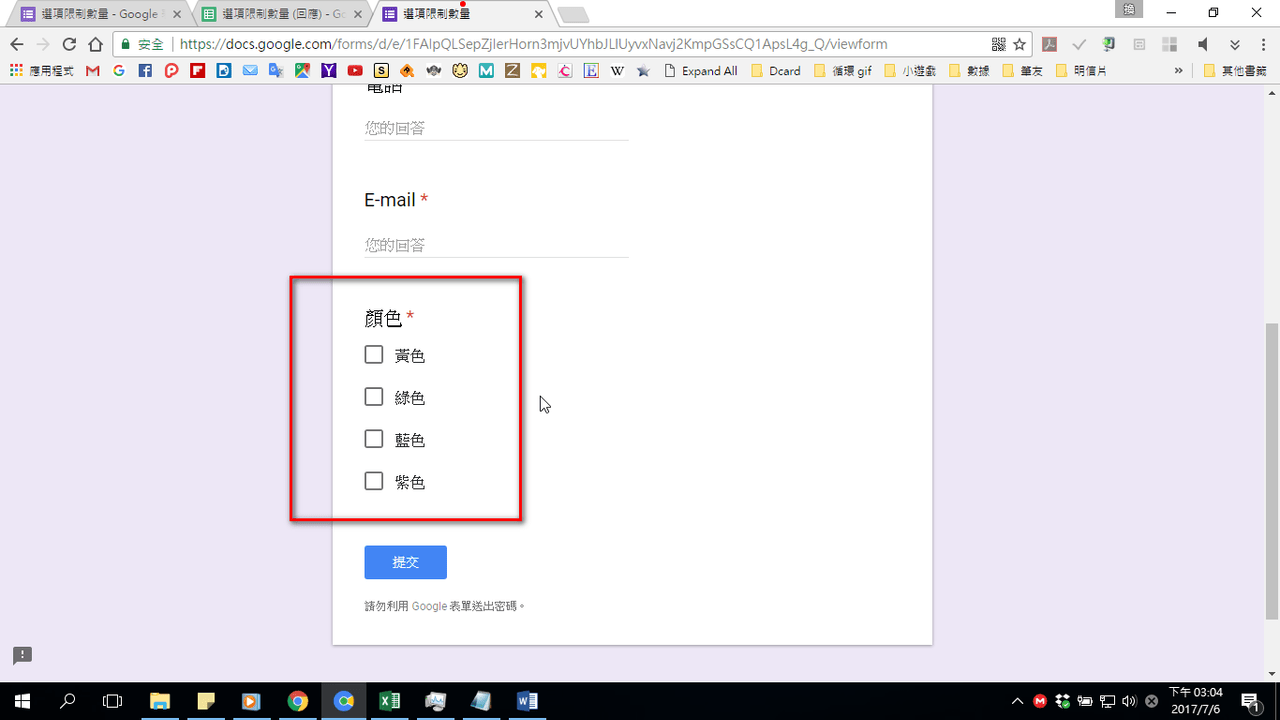Close the 選項限制數量 (回應) tab
This screenshot has height=720, width=1280.
click(358, 14)
